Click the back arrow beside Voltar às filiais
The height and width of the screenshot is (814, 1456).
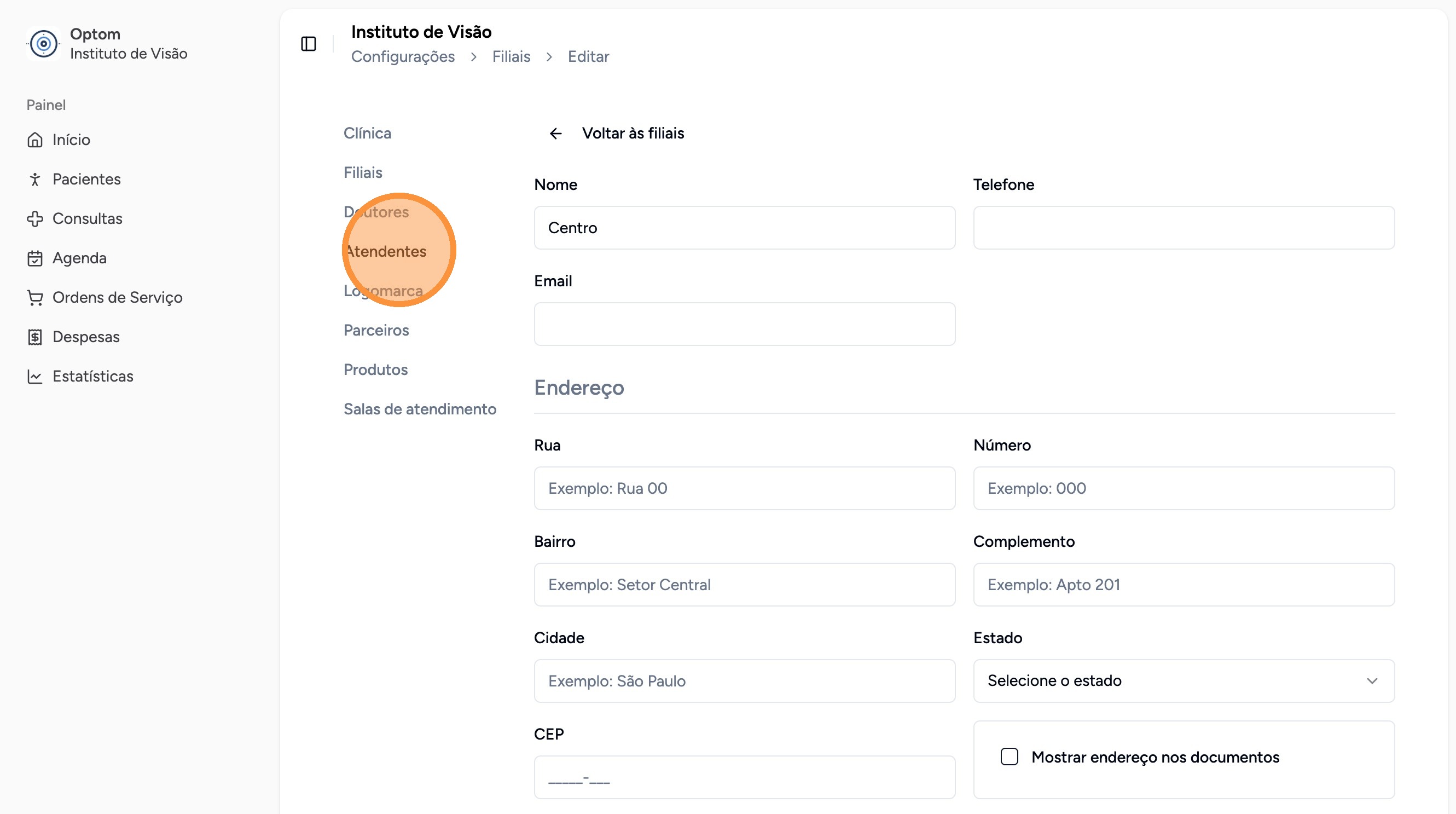click(x=555, y=134)
